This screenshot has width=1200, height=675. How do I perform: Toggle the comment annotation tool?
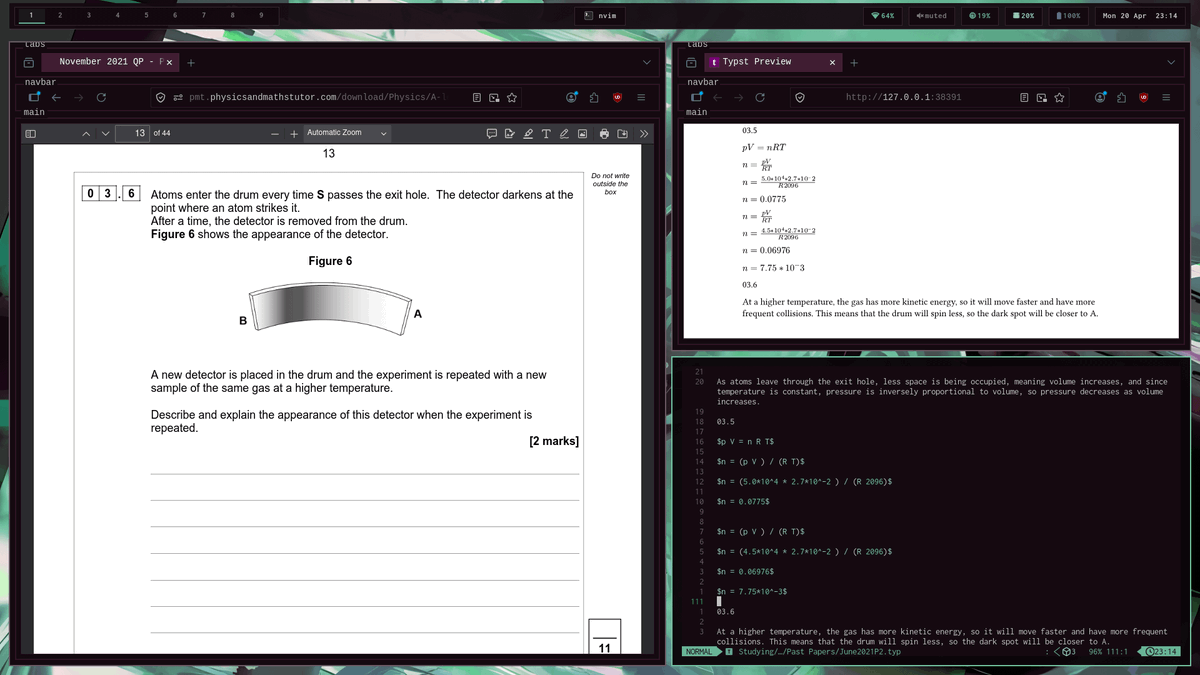(x=492, y=133)
